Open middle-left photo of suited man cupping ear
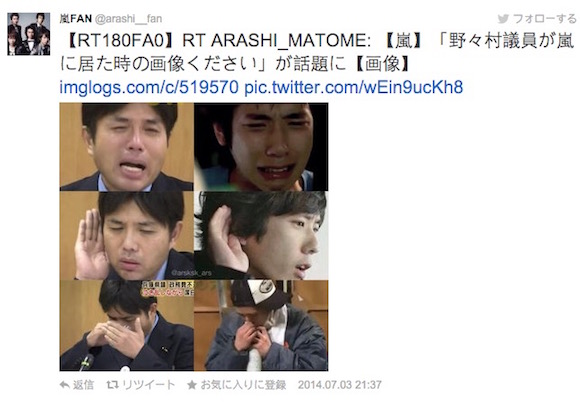Image resolution: width=580 pixels, height=403 pixels. [127, 235]
